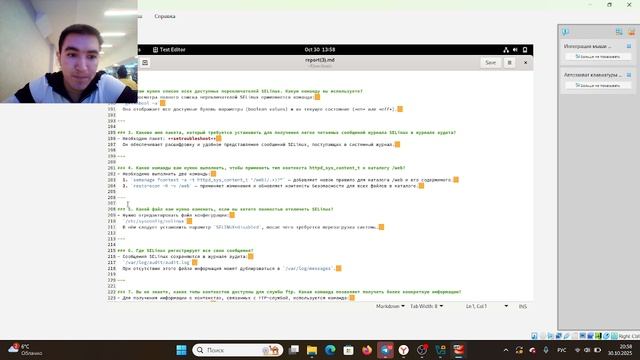This screenshot has width=640, height=360.
Task: Open the Windows Start menu
Action: click(181, 350)
